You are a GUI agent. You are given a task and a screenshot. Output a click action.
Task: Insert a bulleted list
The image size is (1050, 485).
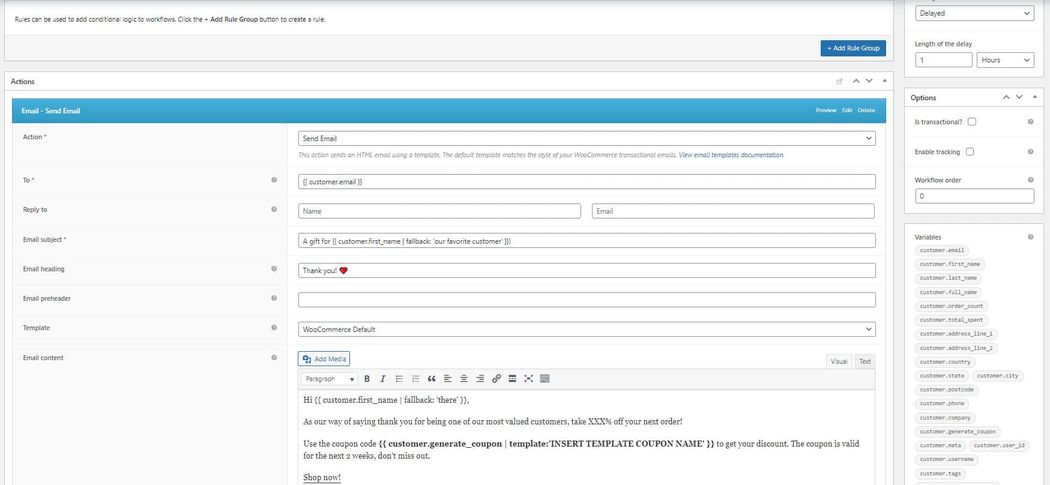point(399,378)
